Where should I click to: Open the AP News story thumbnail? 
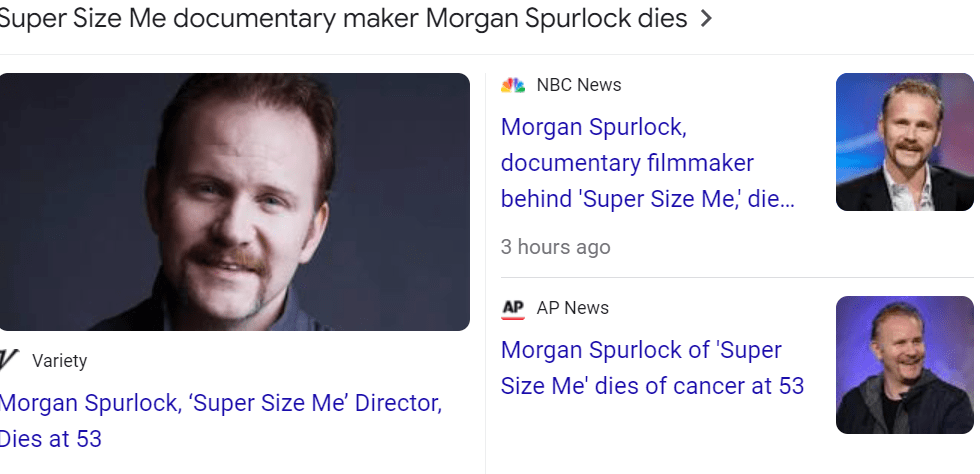coord(904,365)
